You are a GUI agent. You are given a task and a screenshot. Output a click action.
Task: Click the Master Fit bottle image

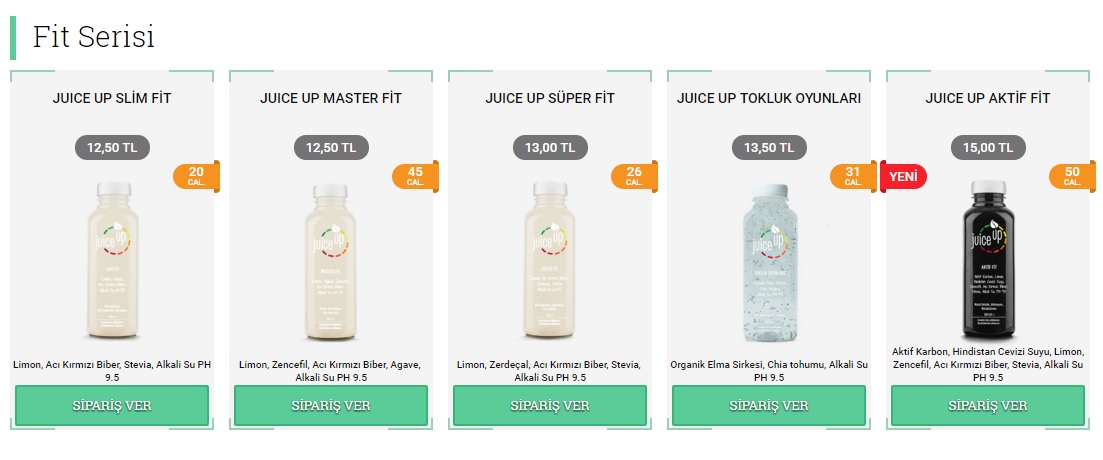(331, 260)
